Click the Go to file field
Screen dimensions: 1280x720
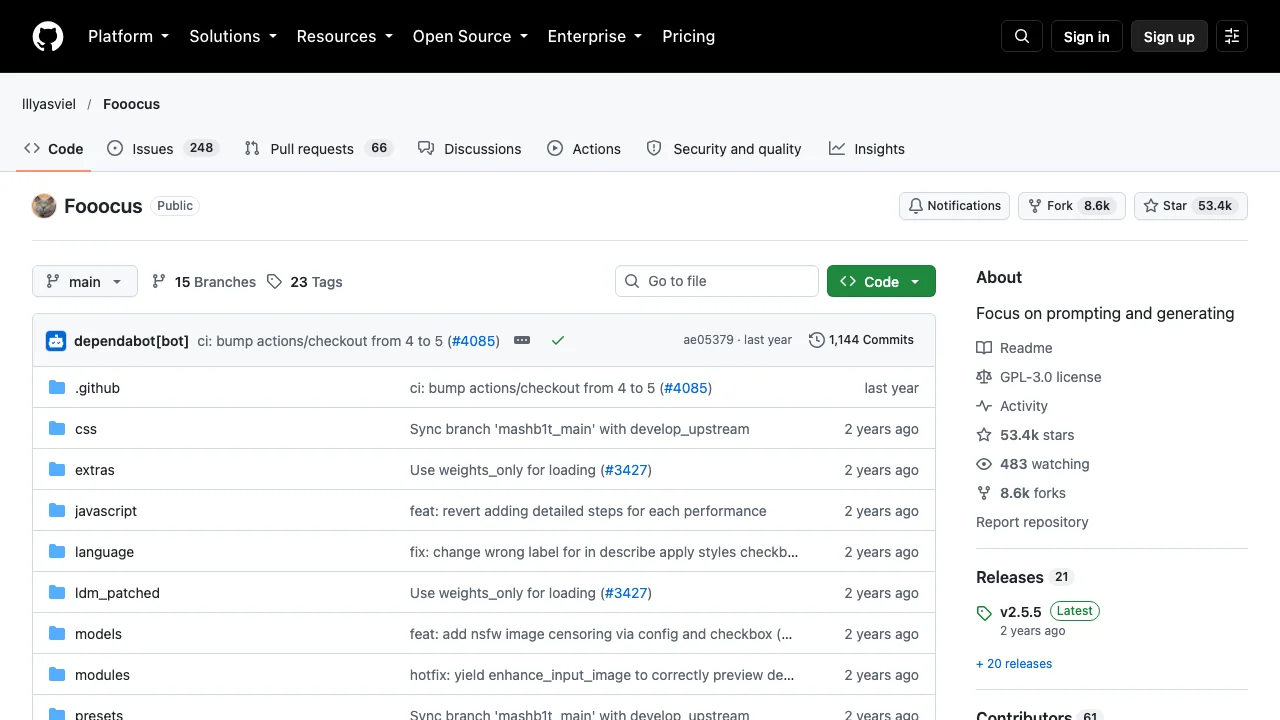coord(717,281)
